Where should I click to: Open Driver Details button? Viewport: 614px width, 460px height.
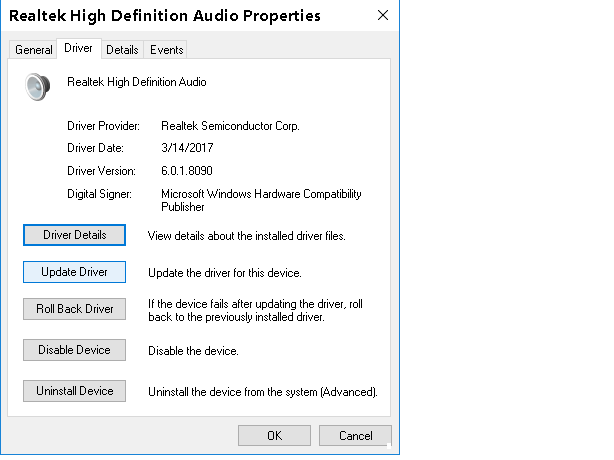coord(74,235)
